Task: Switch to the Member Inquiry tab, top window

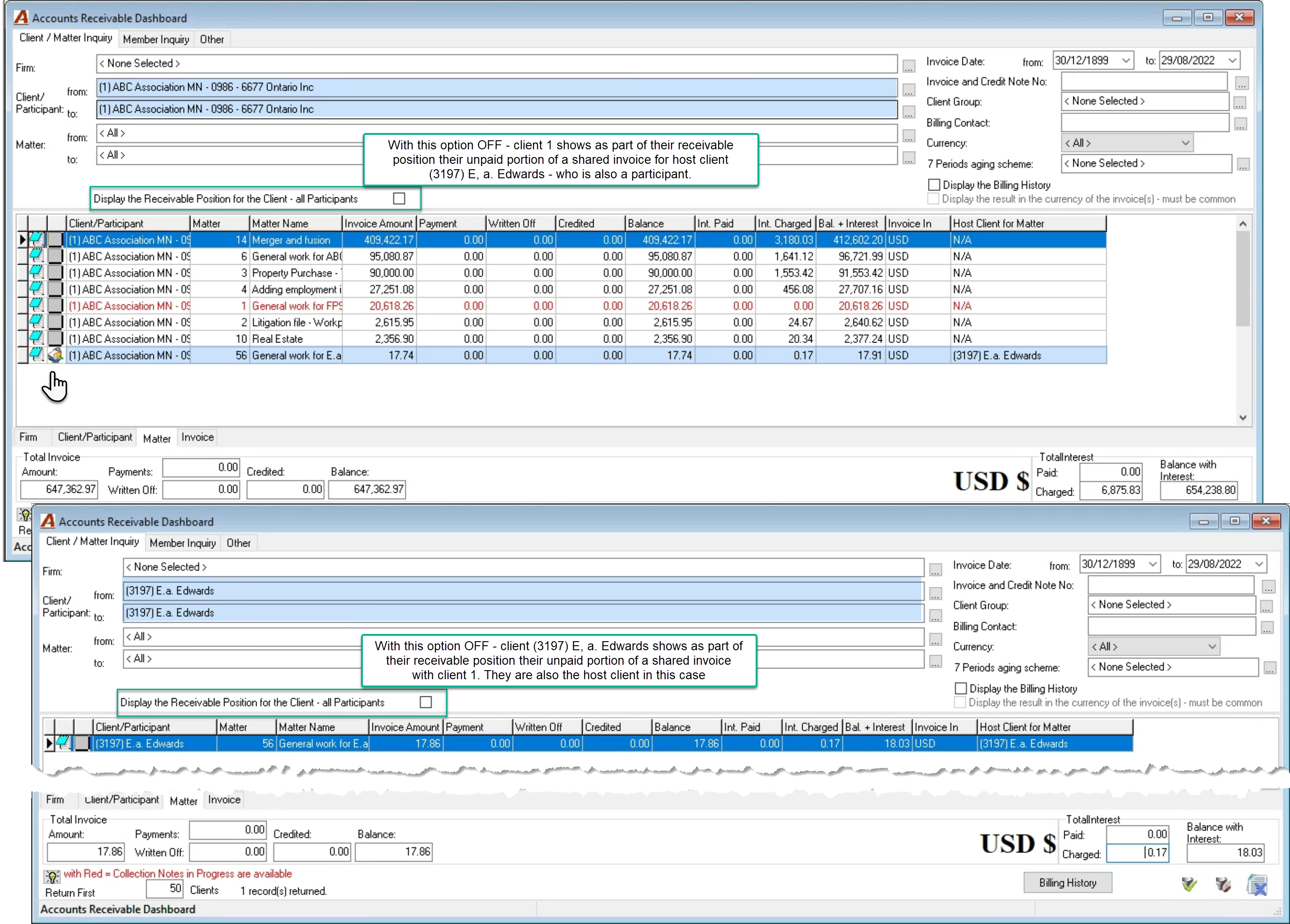Action: (x=156, y=39)
